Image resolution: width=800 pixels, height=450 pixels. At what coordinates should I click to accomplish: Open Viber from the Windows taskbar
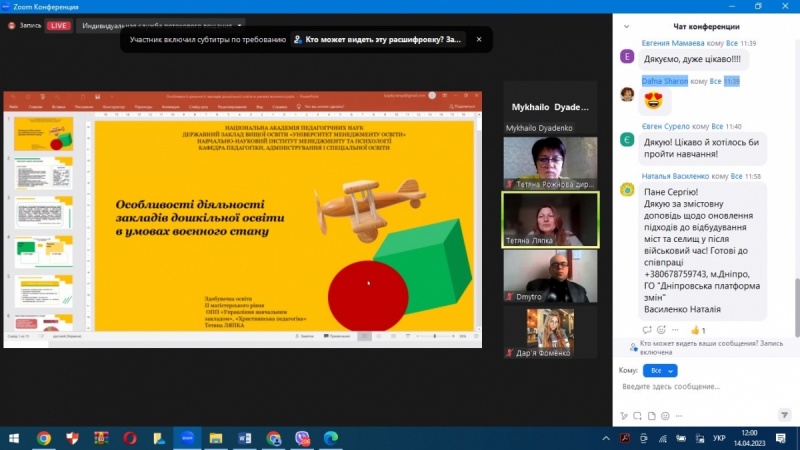[302, 438]
